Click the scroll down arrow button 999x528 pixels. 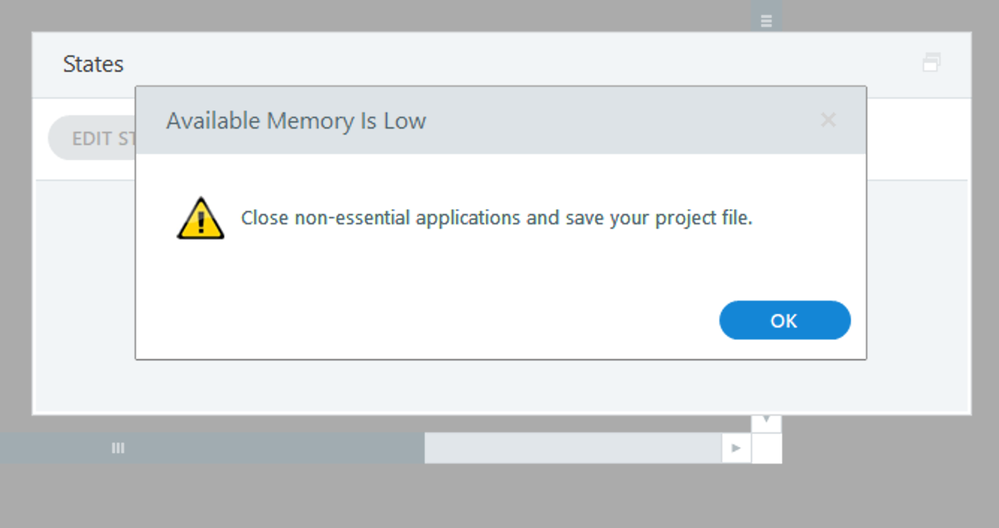(x=766, y=423)
